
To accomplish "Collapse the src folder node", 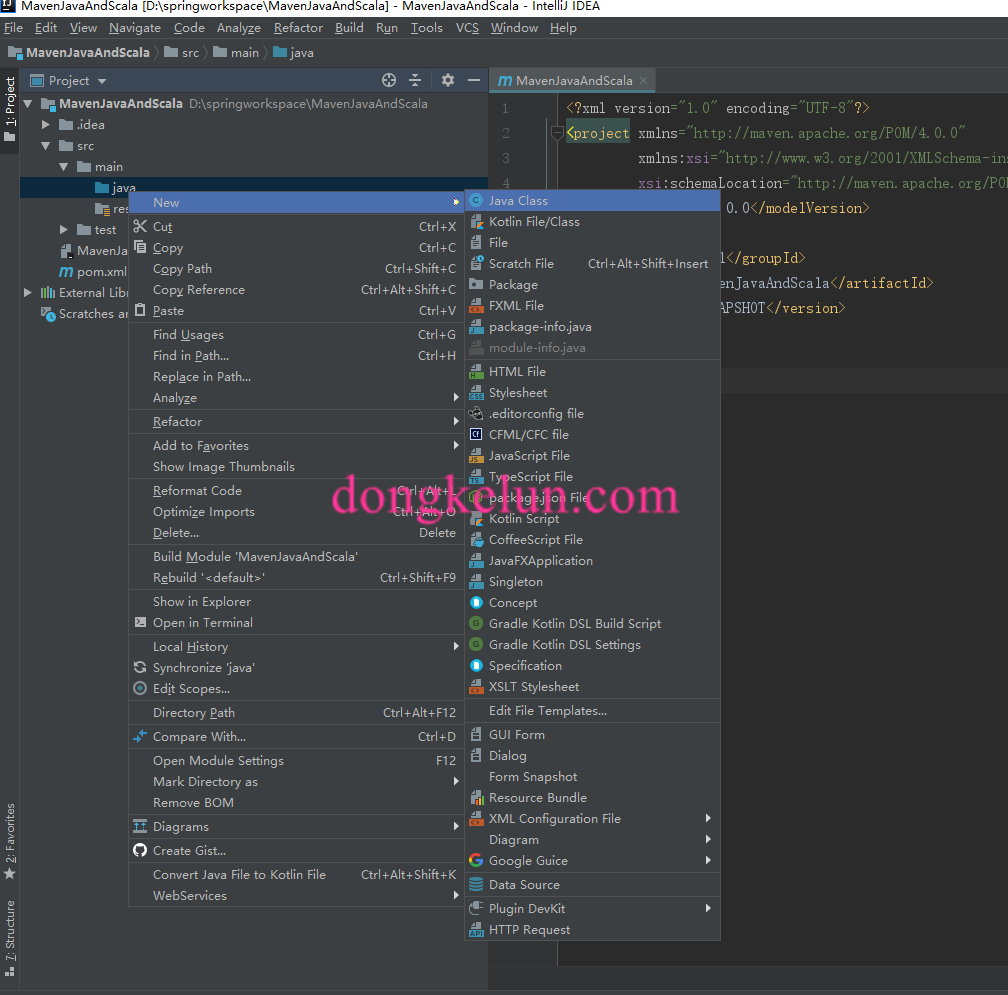I will click(46, 146).
